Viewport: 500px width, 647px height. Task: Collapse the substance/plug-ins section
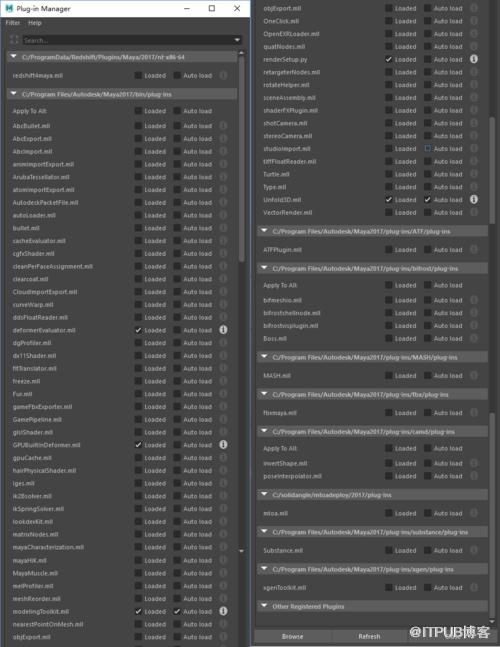pos(264,531)
